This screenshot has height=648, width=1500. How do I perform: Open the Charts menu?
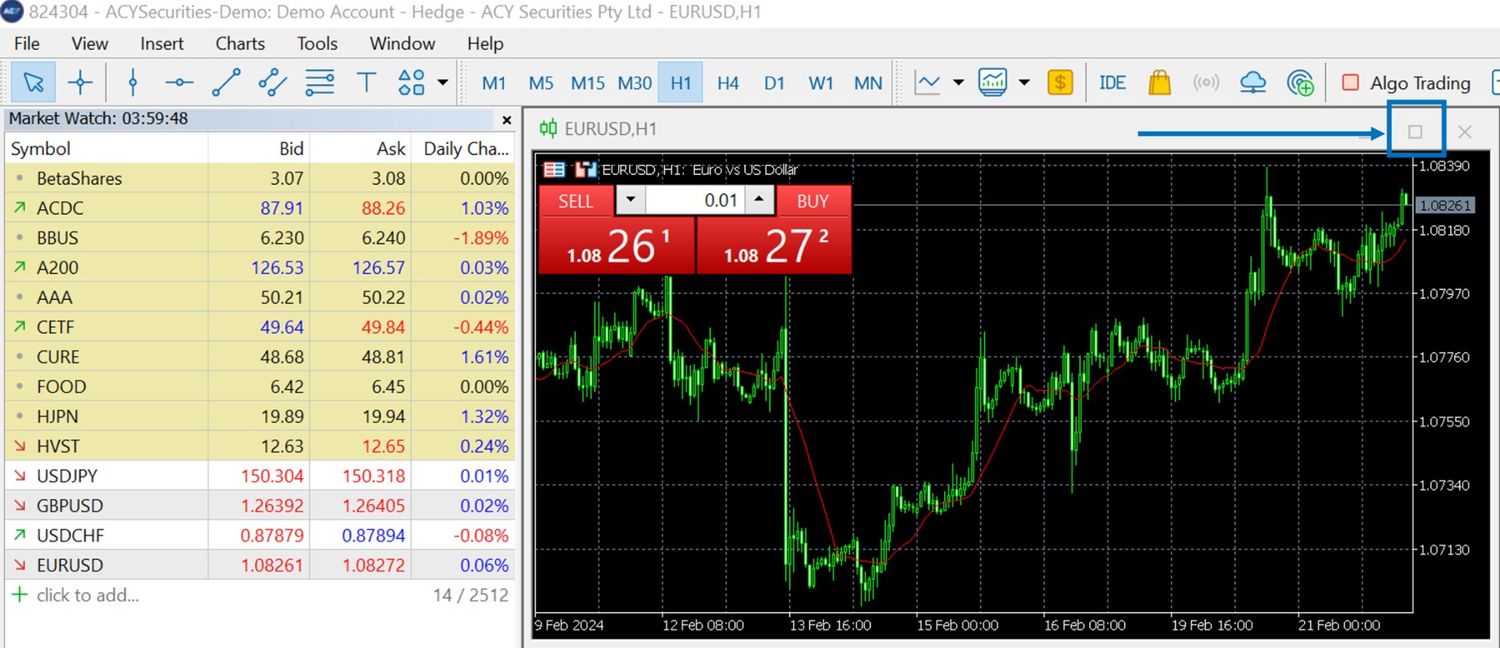pos(240,43)
